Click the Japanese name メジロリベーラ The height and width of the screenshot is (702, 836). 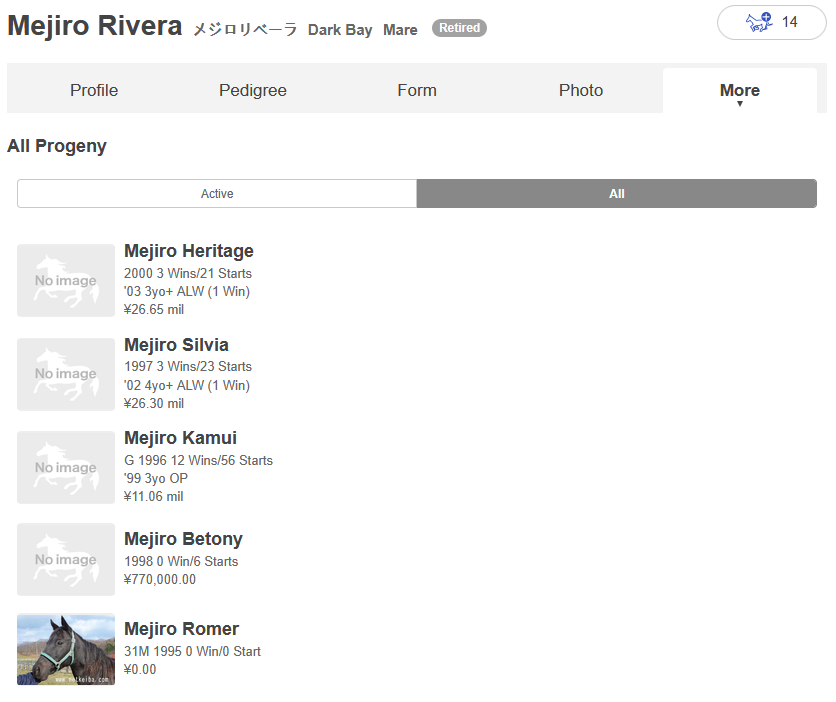point(245,29)
